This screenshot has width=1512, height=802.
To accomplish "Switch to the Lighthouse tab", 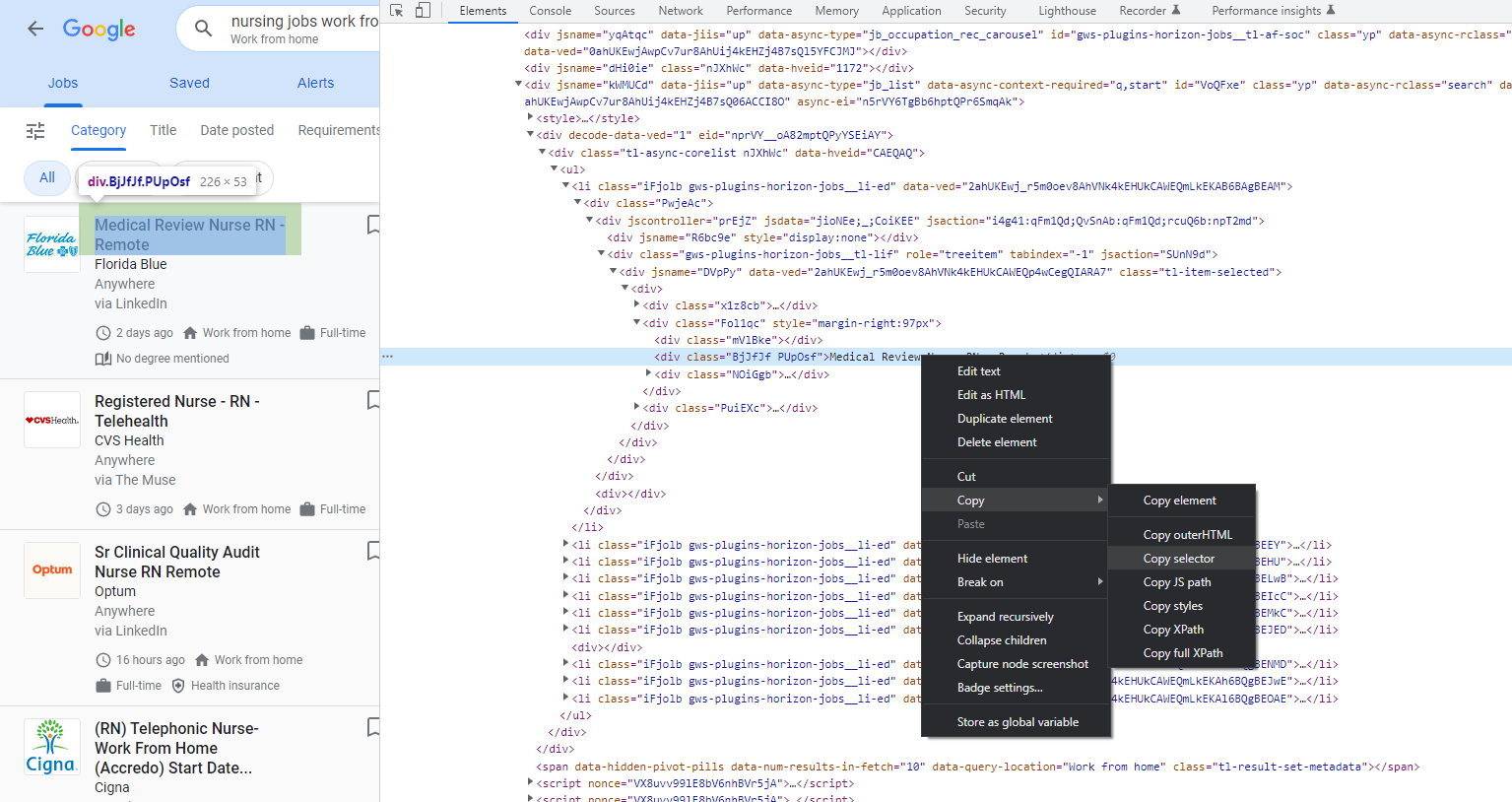I will (1067, 11).
